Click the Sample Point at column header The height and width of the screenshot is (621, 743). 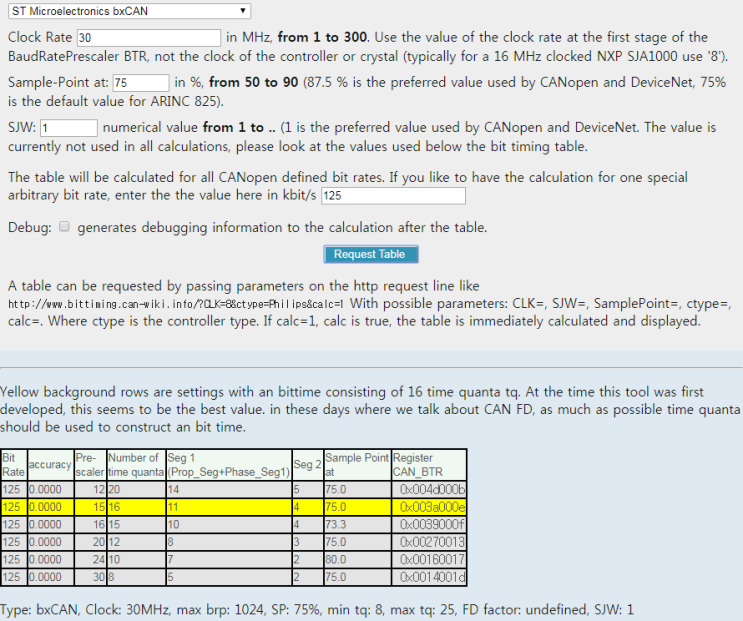tap(356, 464)
